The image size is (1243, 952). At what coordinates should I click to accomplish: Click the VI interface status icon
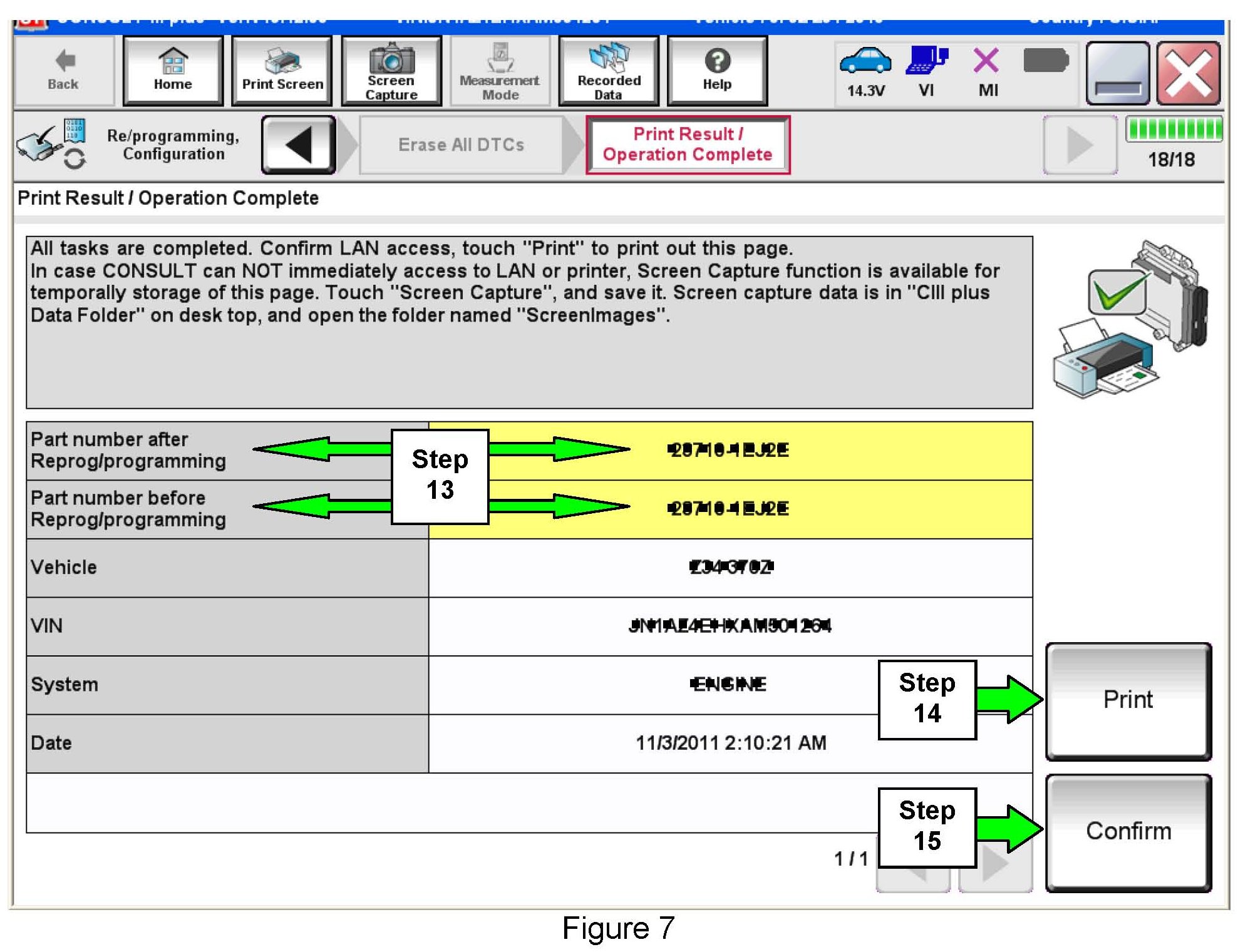click(926, 61)
